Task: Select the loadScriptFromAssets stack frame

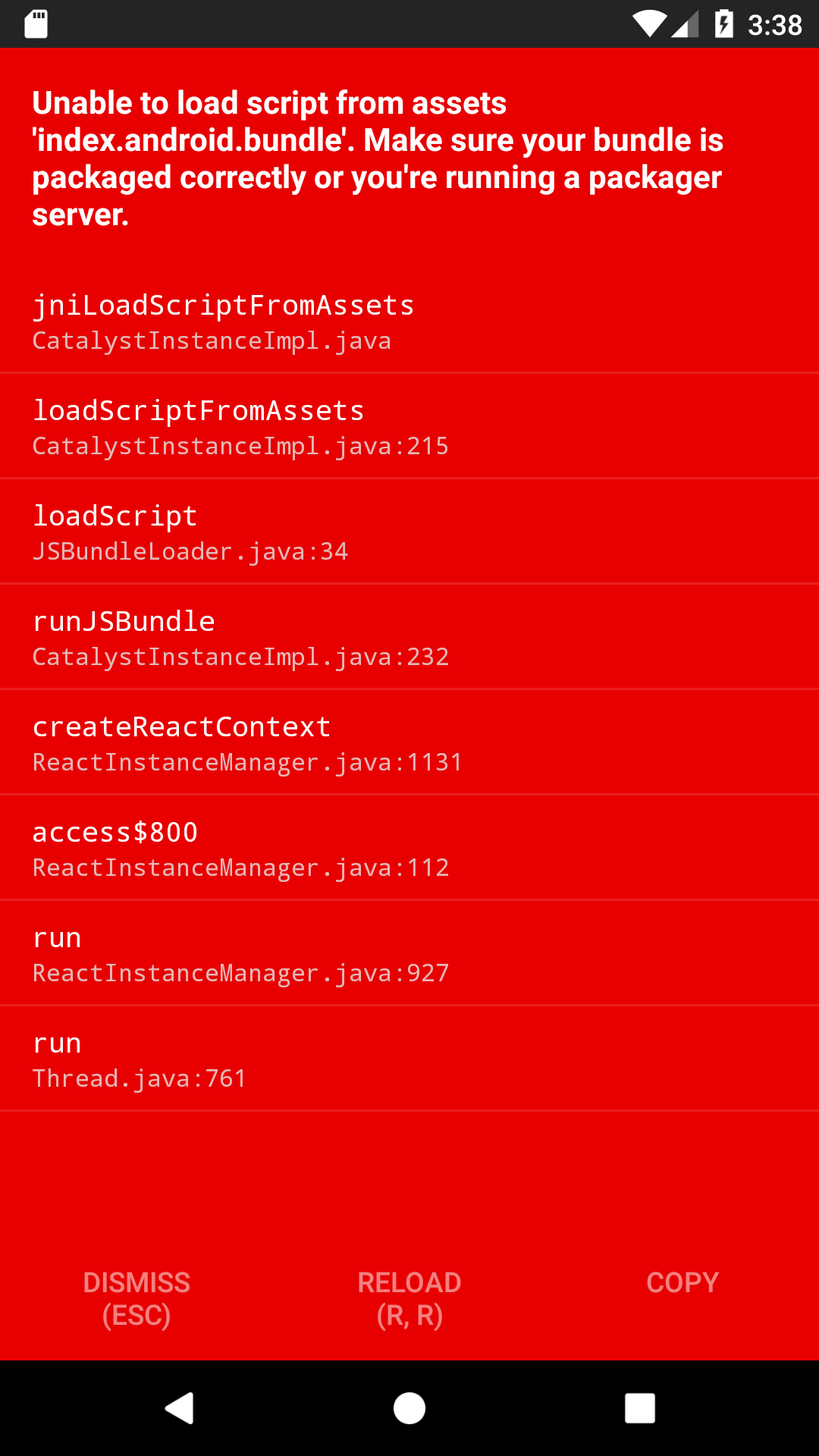Action: point(409,426)
